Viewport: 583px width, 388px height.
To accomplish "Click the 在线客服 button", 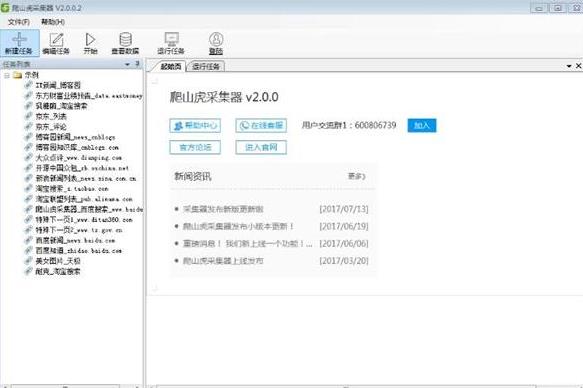I will pos(261,126).
